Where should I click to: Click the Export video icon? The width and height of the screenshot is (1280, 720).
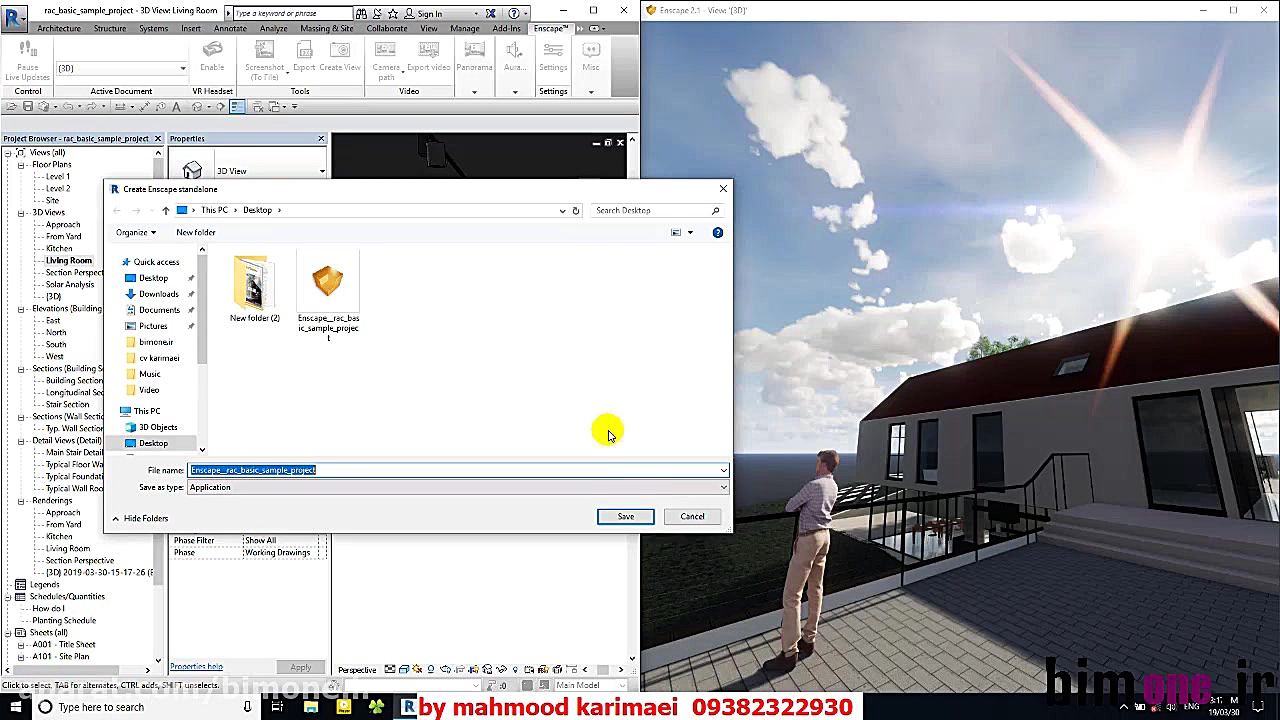pyautogui.click(x=428, y=50)
